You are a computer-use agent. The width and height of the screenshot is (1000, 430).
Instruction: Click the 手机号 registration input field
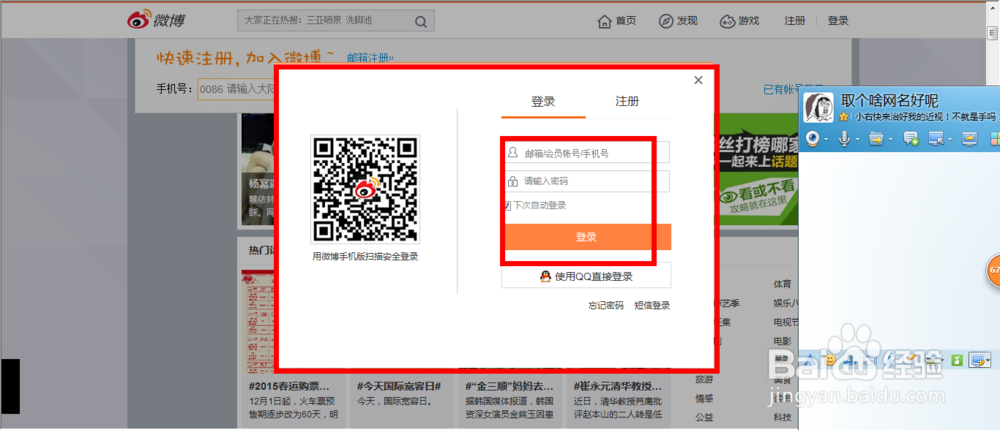pos(236,89)
